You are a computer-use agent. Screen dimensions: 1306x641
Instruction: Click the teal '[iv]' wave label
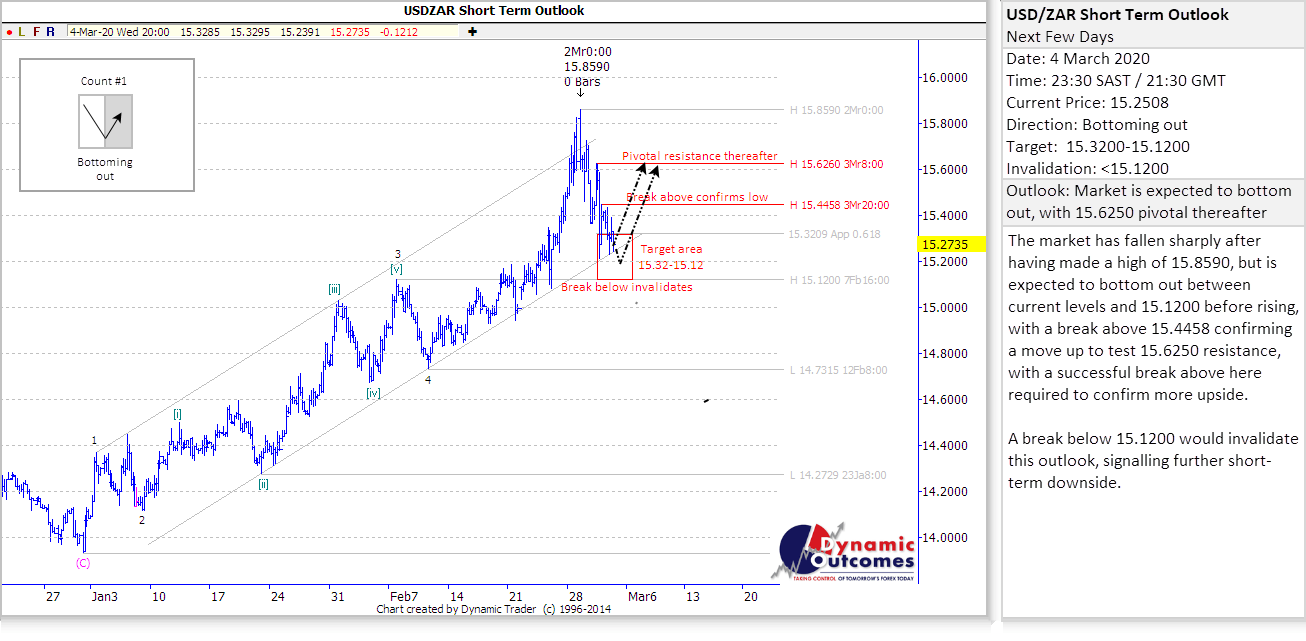tap(373, 393)
